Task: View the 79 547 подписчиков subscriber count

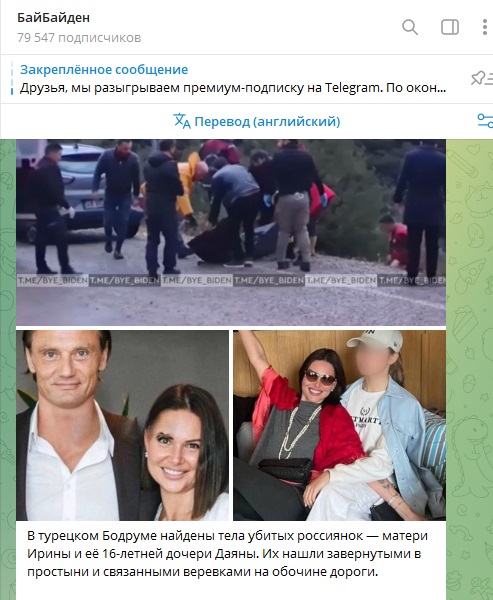Action: (79, 38)
